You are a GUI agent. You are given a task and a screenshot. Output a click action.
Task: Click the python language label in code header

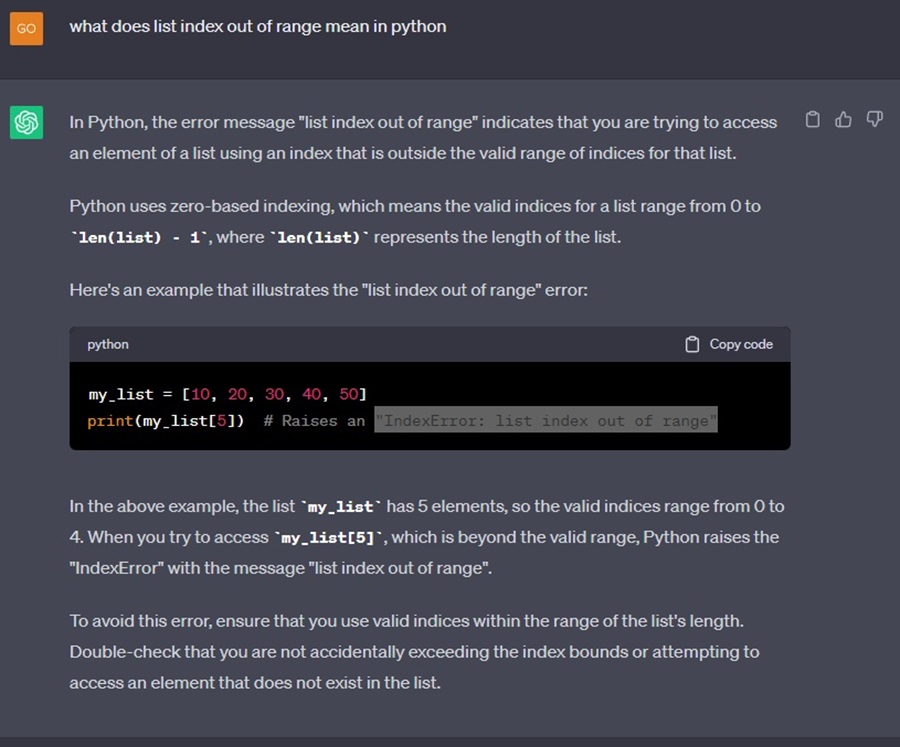coord(108,344)
